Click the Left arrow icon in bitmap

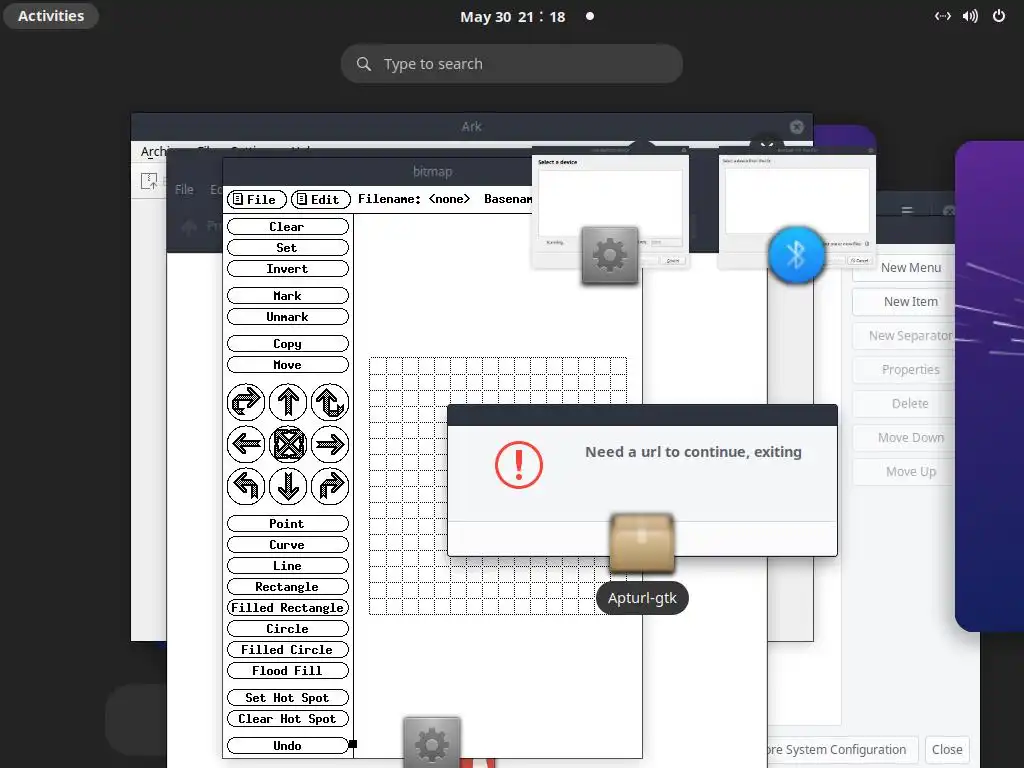(x=246, y=444)
